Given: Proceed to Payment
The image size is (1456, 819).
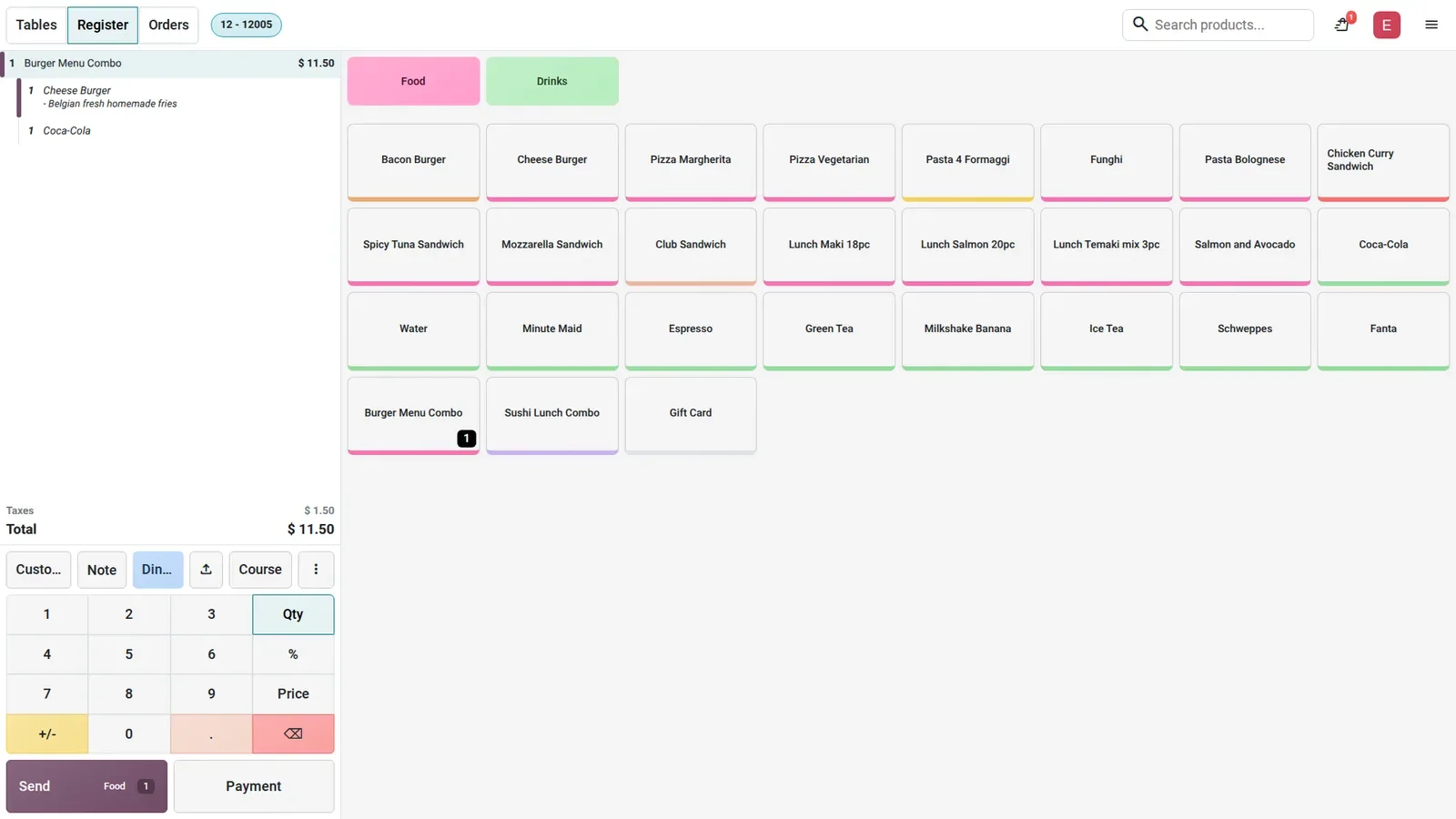Looking at the screenshot, I should point(254,786).
